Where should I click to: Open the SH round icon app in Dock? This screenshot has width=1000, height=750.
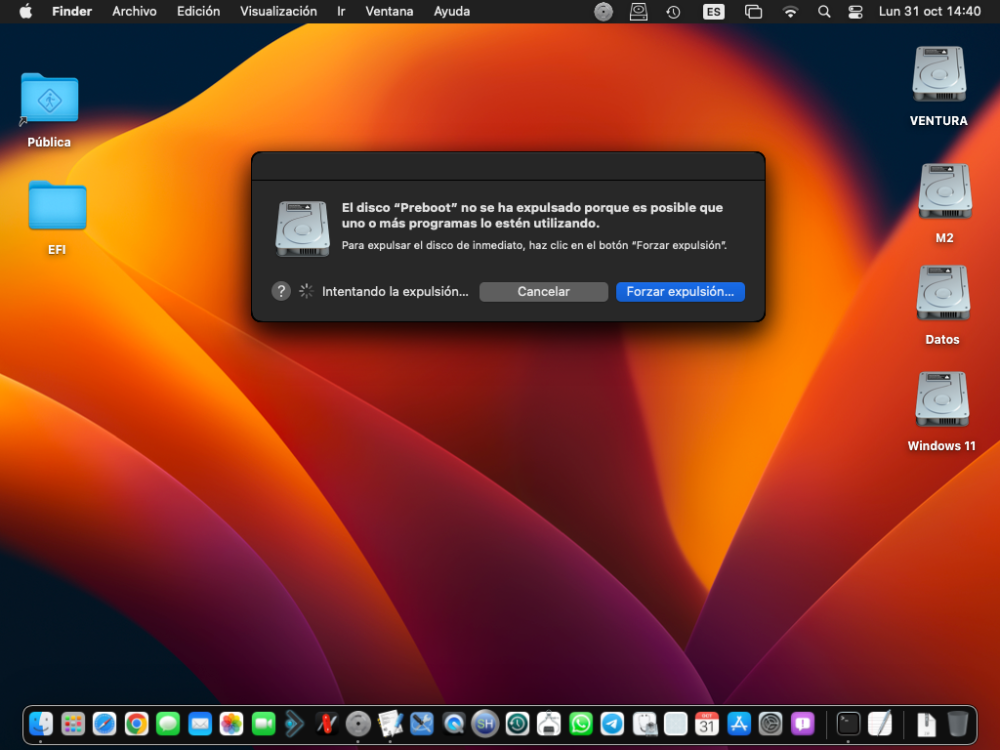[485, 724]
